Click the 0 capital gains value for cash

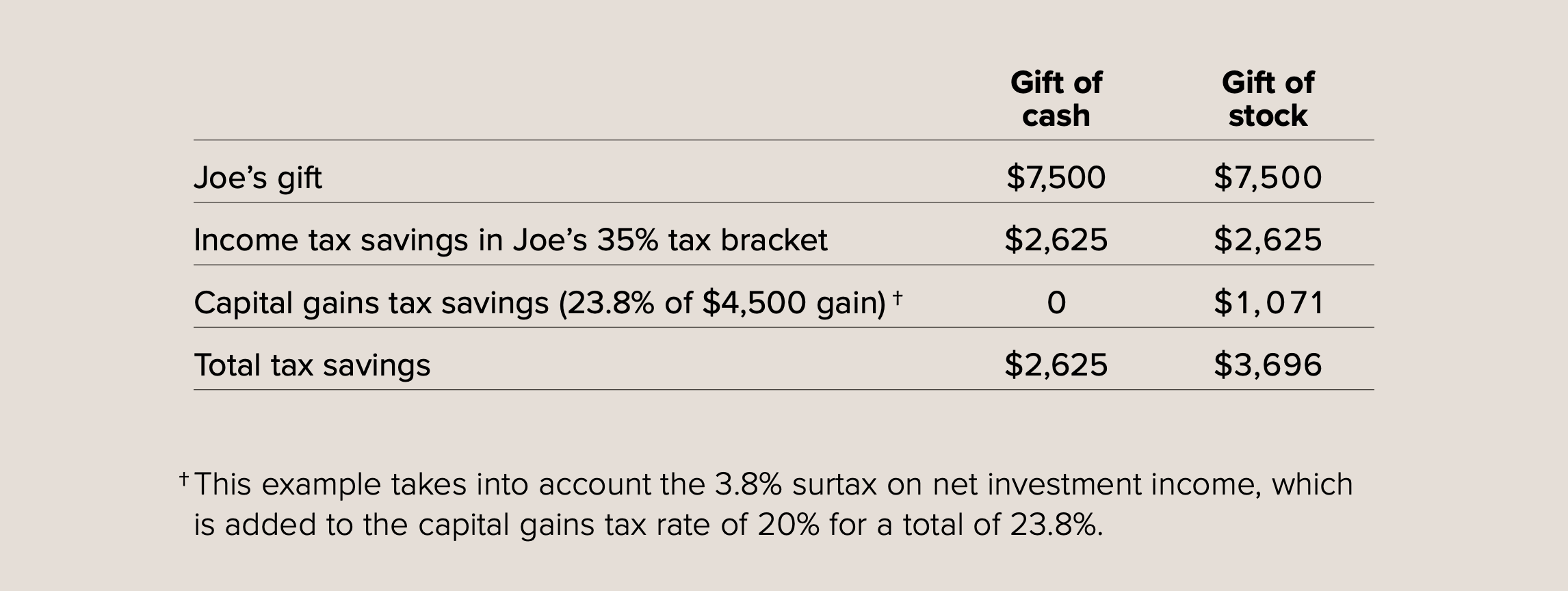[1056, 302]
